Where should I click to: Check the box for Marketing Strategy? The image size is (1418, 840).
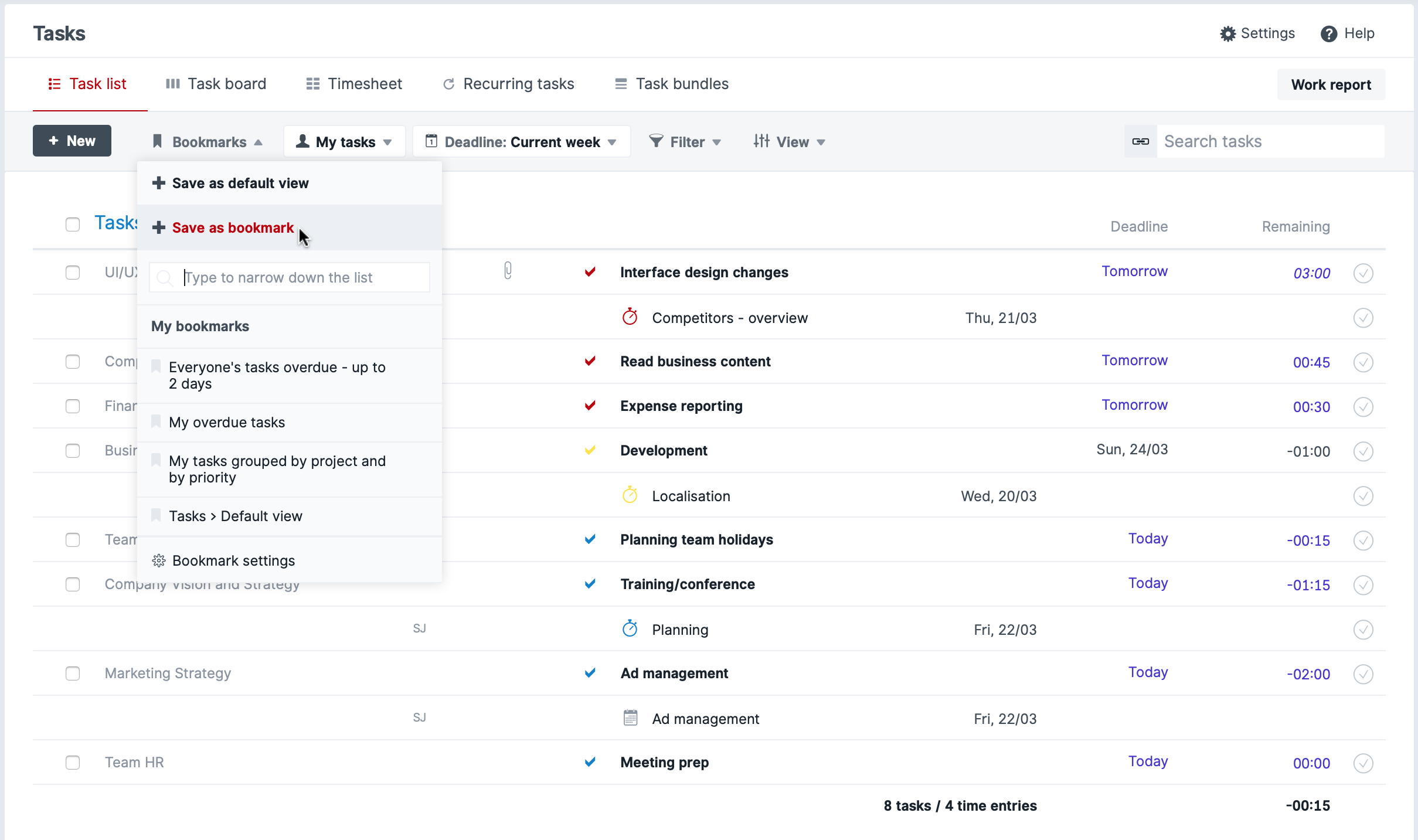73,674
